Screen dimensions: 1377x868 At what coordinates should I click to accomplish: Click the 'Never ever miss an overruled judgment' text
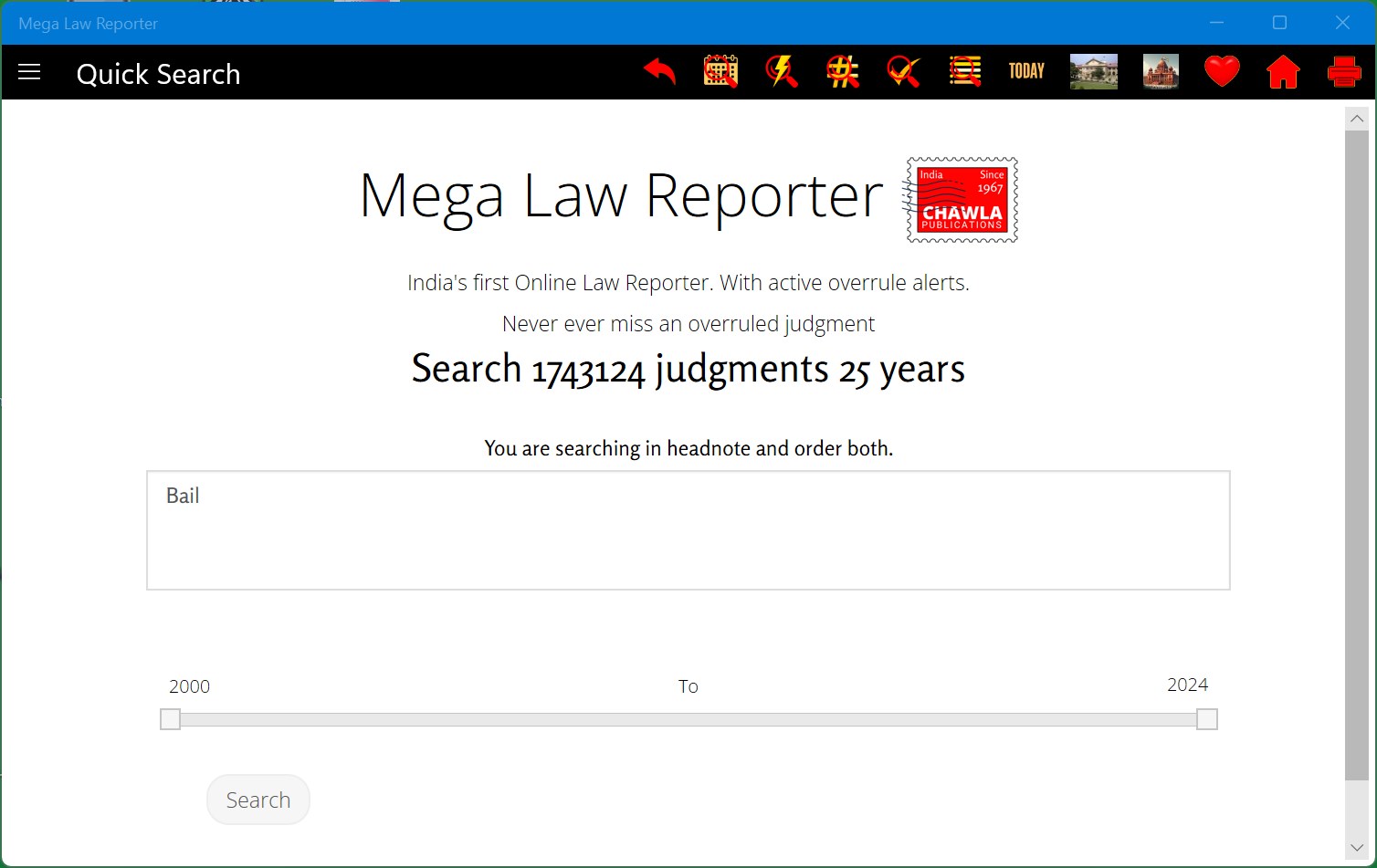pyautogui.click(x=688, y=324)
